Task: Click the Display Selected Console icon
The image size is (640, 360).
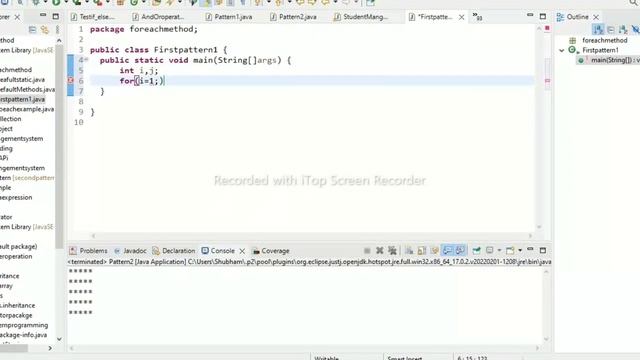Action: pos(489,250)
